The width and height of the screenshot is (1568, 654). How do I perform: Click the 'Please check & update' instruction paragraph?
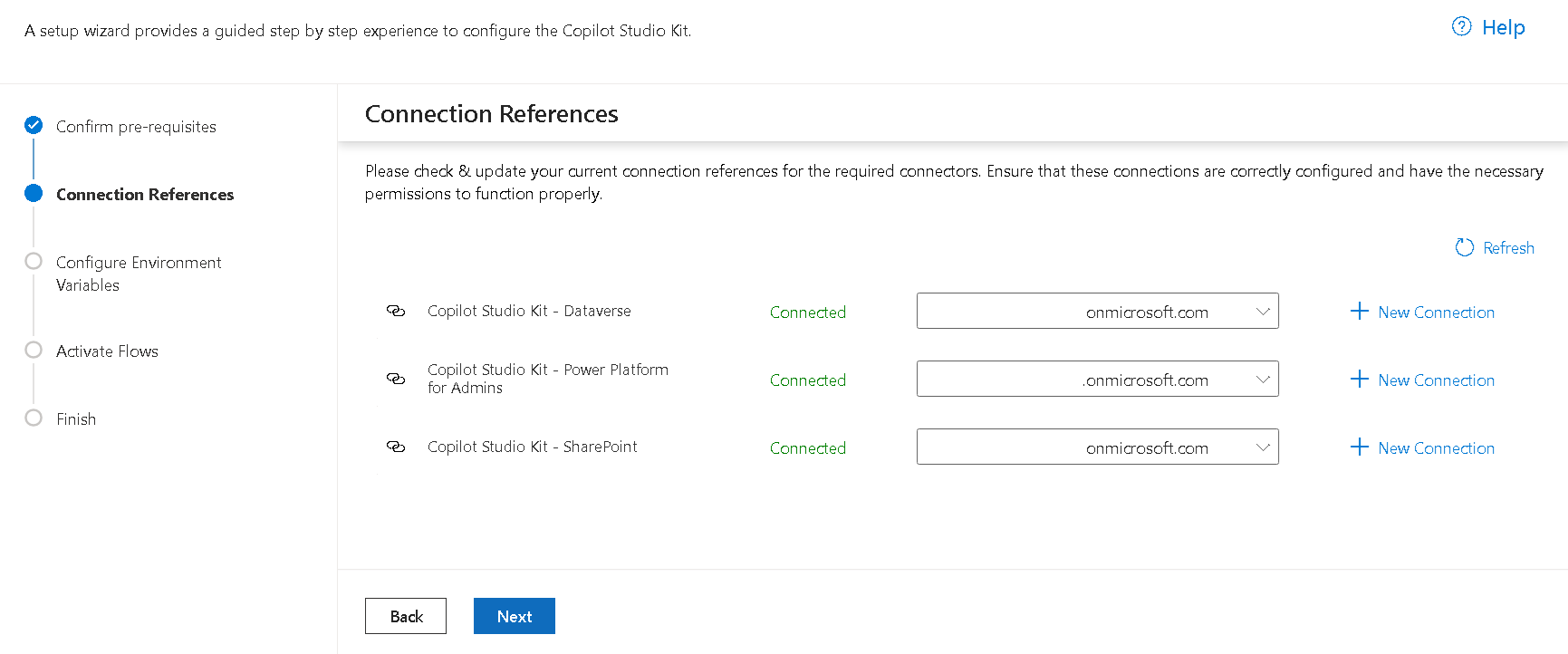click(x=954, y=182)
